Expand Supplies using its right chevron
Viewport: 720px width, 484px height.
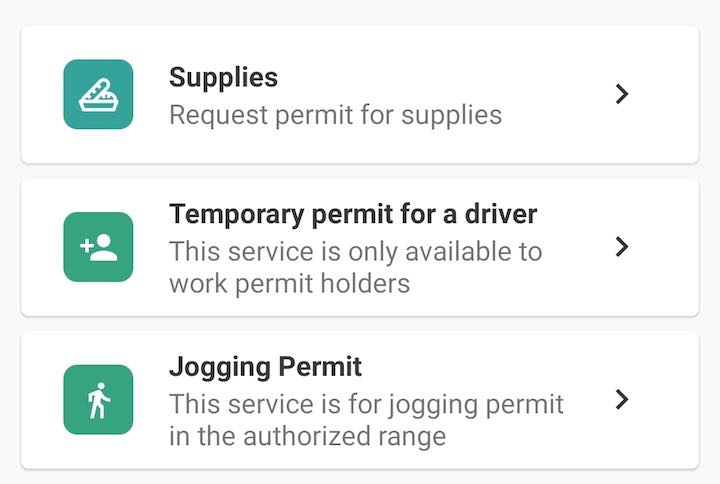(x=622, y=94)
